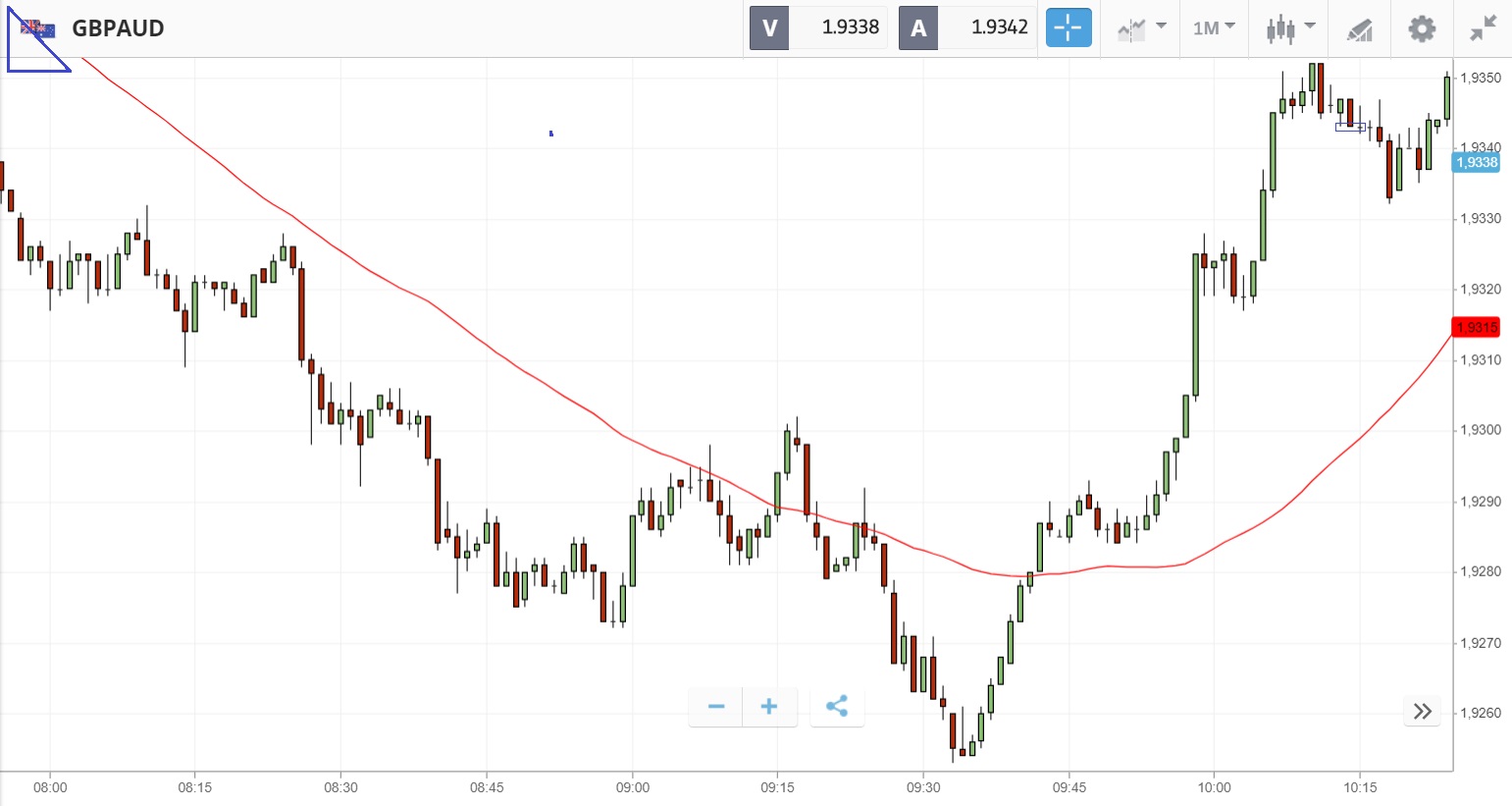This screenshot has height=806, width=1512.
Task: Expand the candlestick chart type dropdown
Action: coord(1289,28)
